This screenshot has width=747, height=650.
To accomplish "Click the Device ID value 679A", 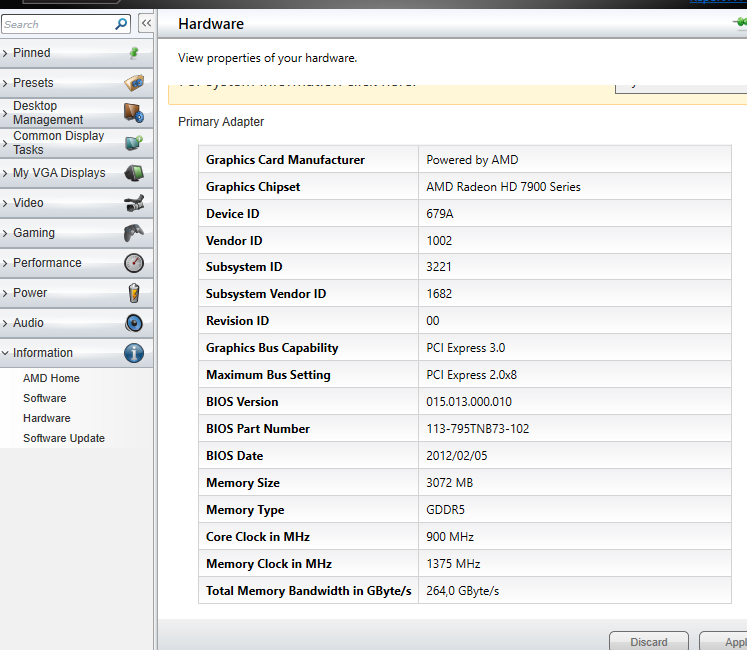I will click(x=439, y=214).
